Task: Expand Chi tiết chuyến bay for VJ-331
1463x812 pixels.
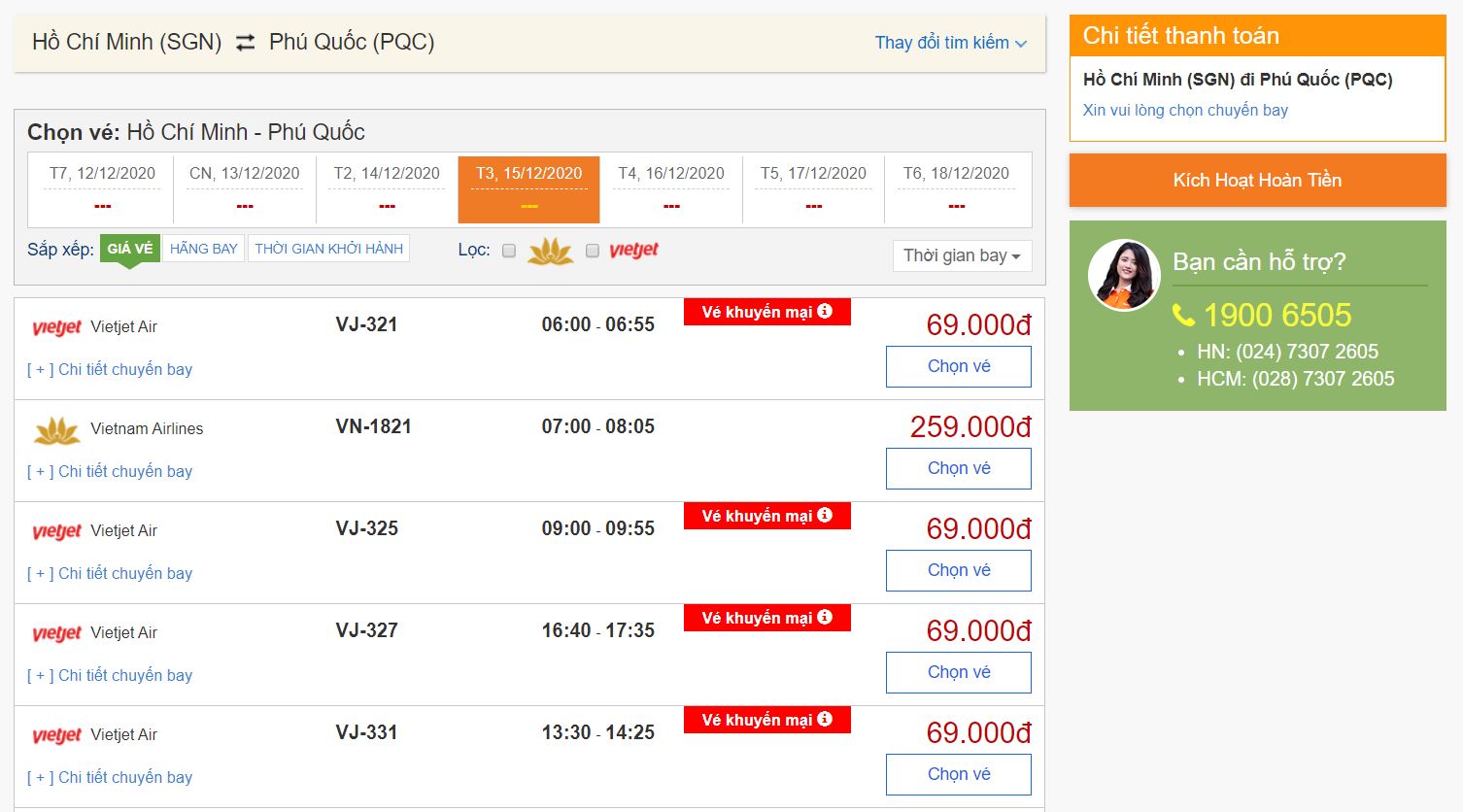Action: [x=110, y=777]
